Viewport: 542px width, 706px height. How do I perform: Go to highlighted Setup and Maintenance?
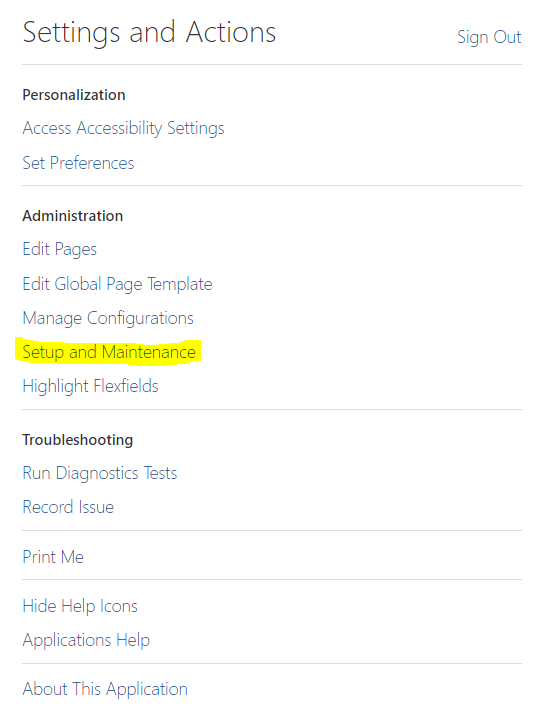tap(109, 352)
